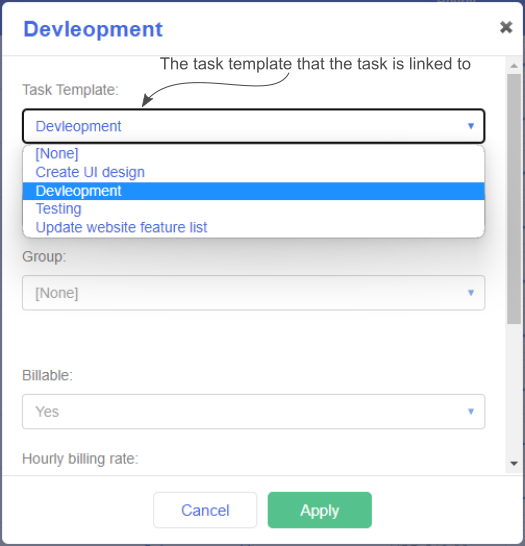The width and height of the screenshot is (525, 546).
Task: Expand the Billable dropdown arrow
Action: [471, 411]
